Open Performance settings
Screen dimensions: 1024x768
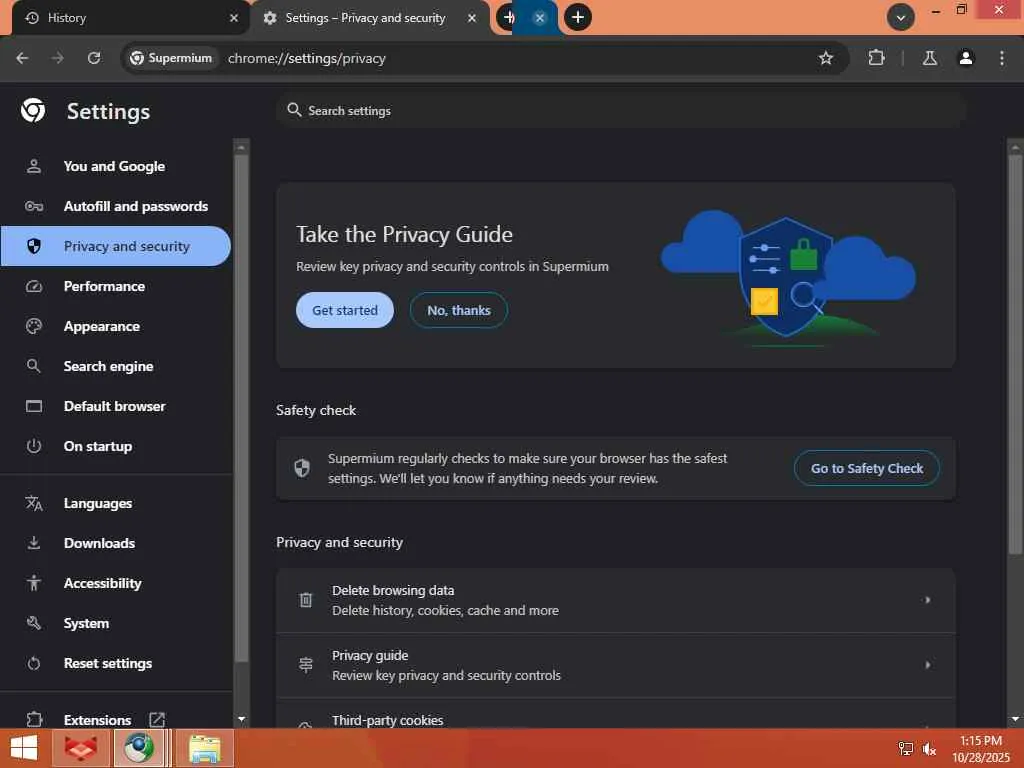point(114,286)
